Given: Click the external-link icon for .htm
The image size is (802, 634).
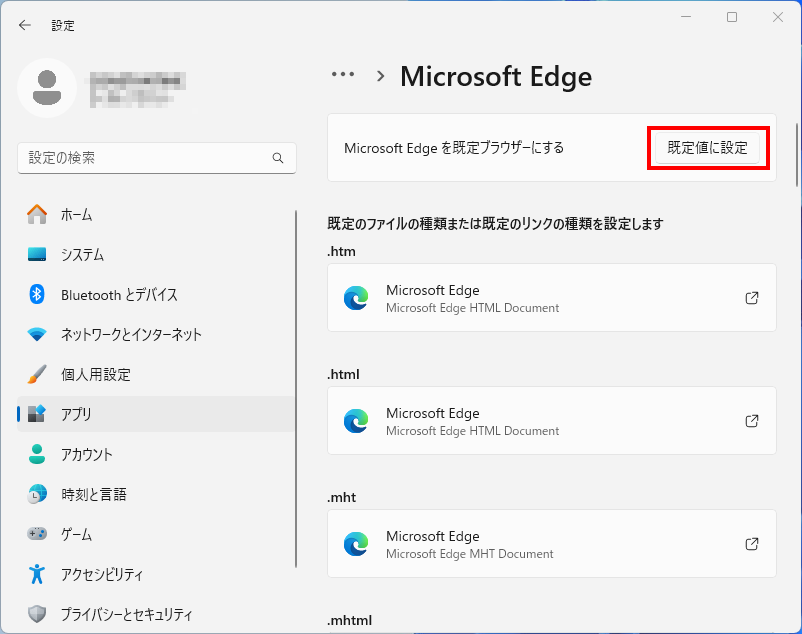Looking at the screenshot, I should pos(751,298).
